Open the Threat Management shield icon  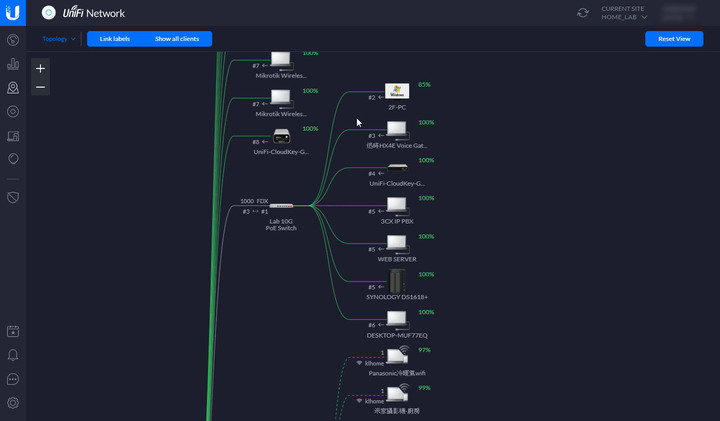13,197
